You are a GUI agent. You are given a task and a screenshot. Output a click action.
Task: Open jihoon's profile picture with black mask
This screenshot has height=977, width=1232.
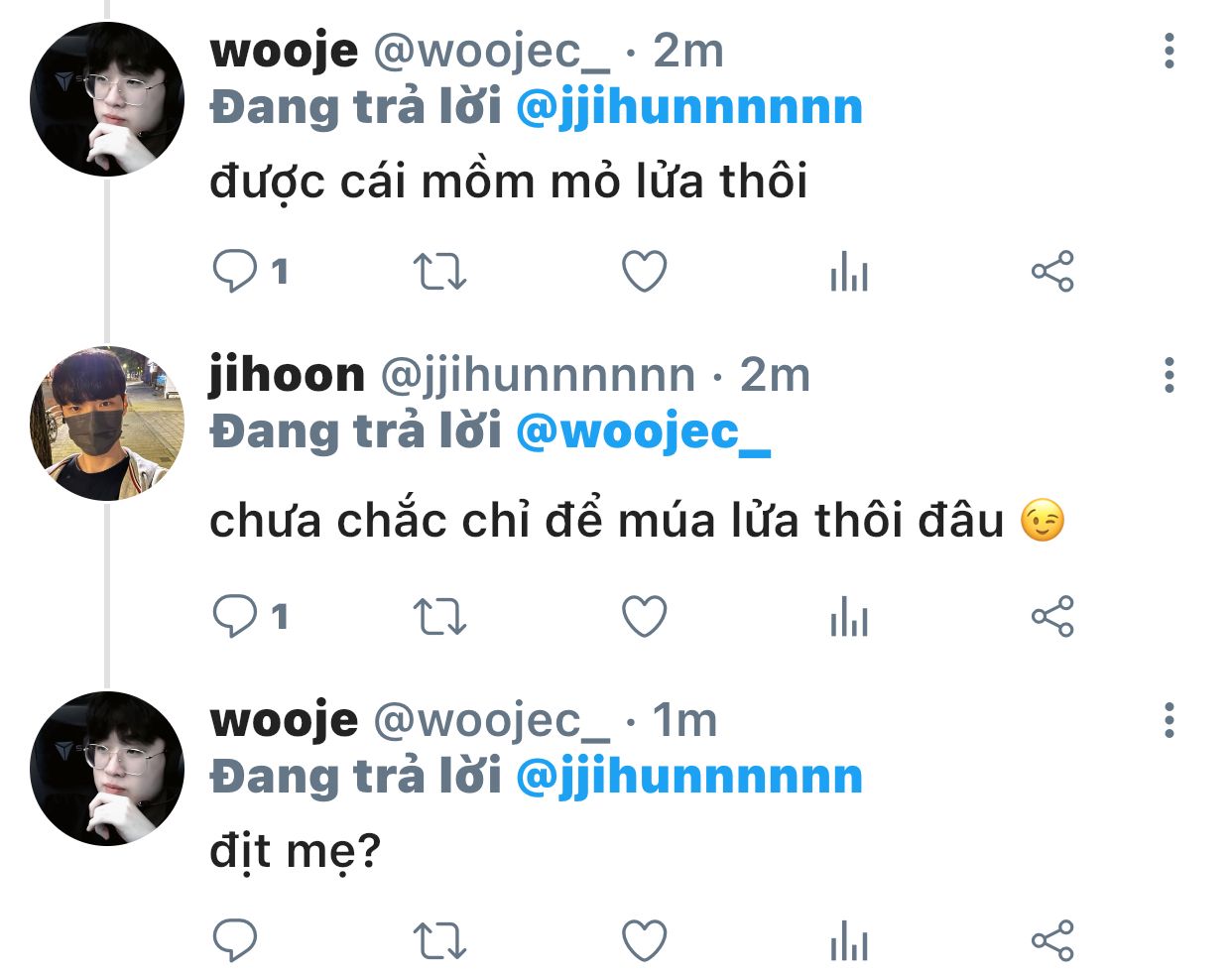pos(107,423)
